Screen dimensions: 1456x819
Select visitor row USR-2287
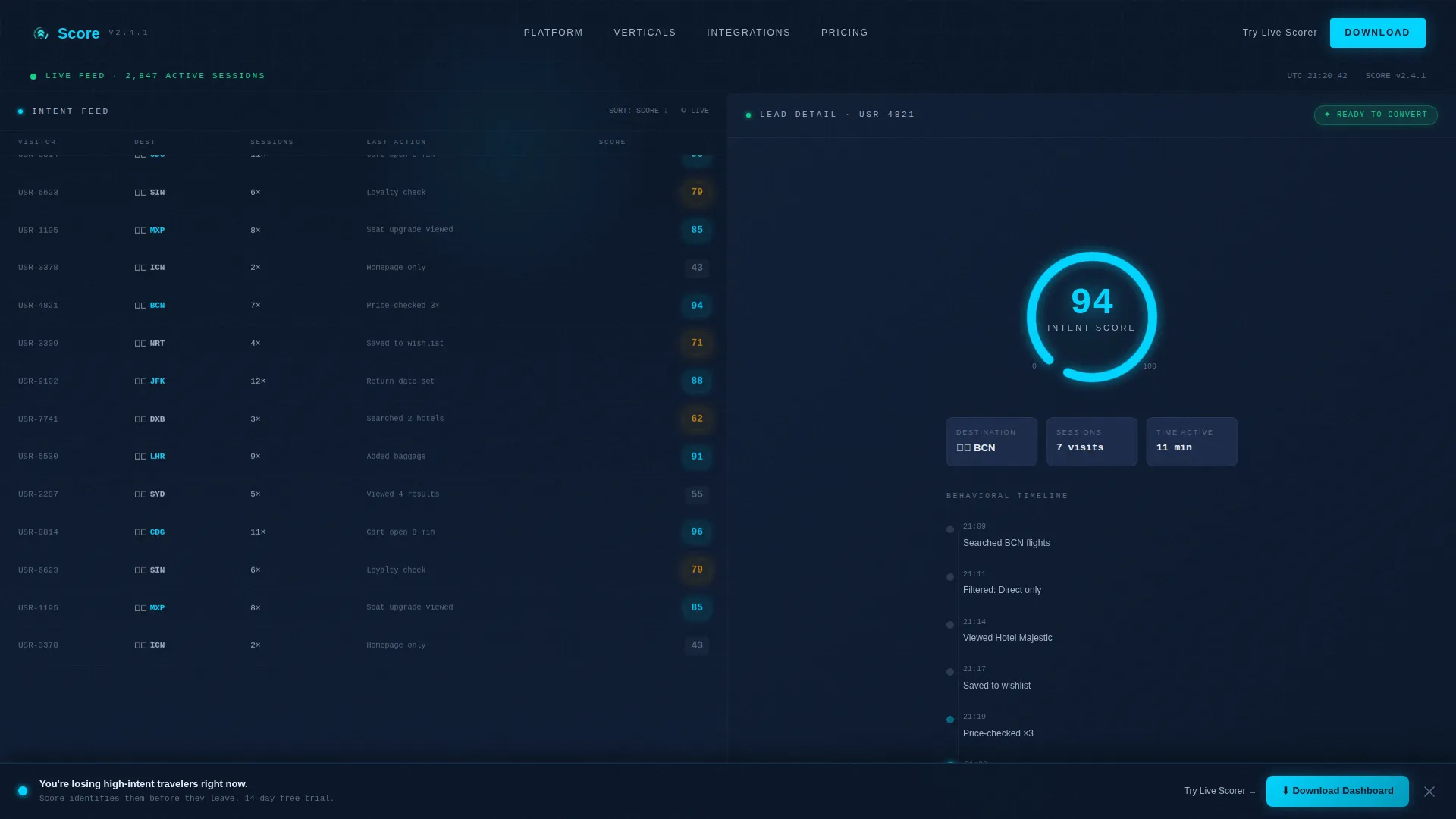click(x=364, y=494)
